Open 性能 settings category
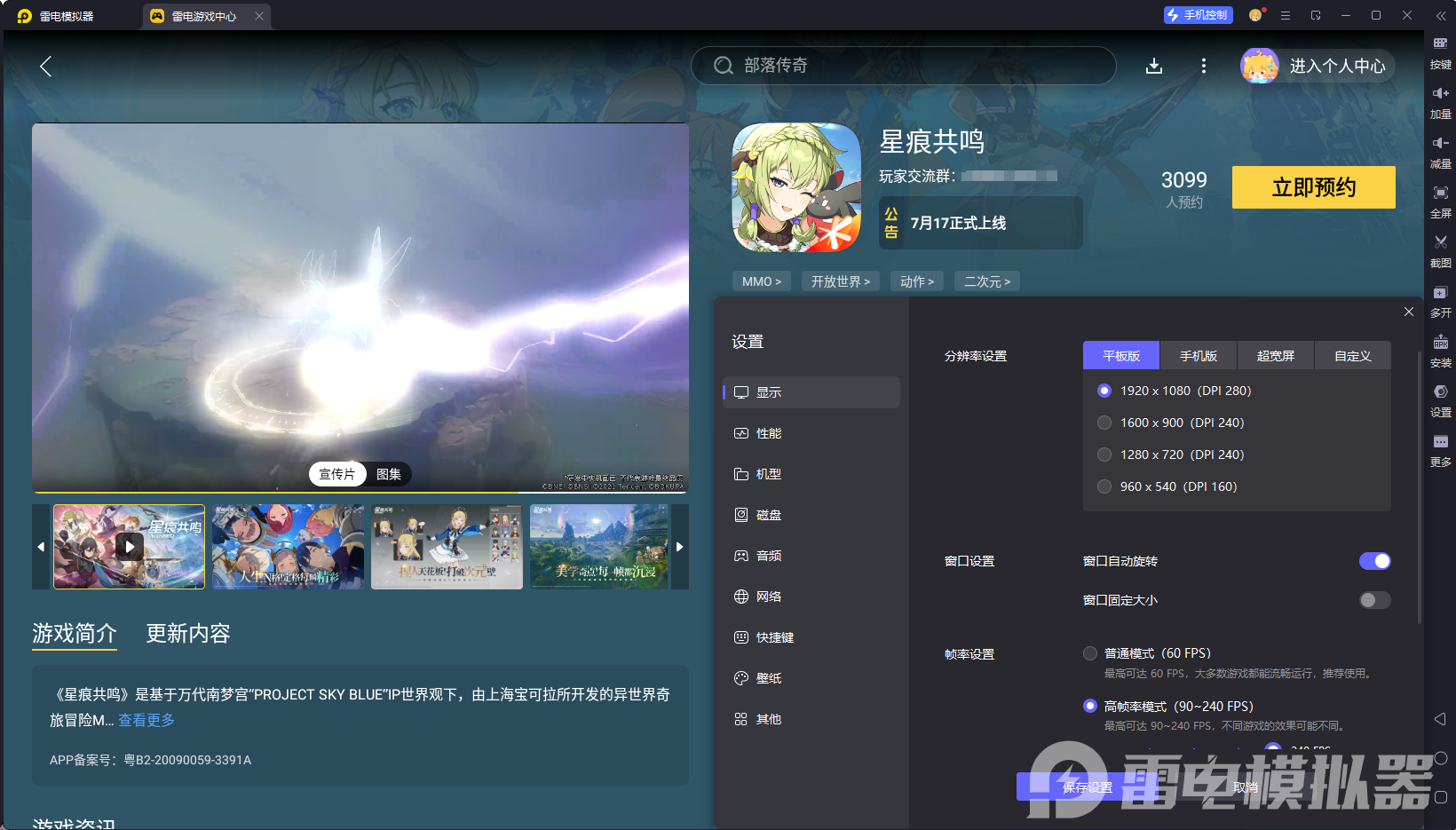 (811, 433)
